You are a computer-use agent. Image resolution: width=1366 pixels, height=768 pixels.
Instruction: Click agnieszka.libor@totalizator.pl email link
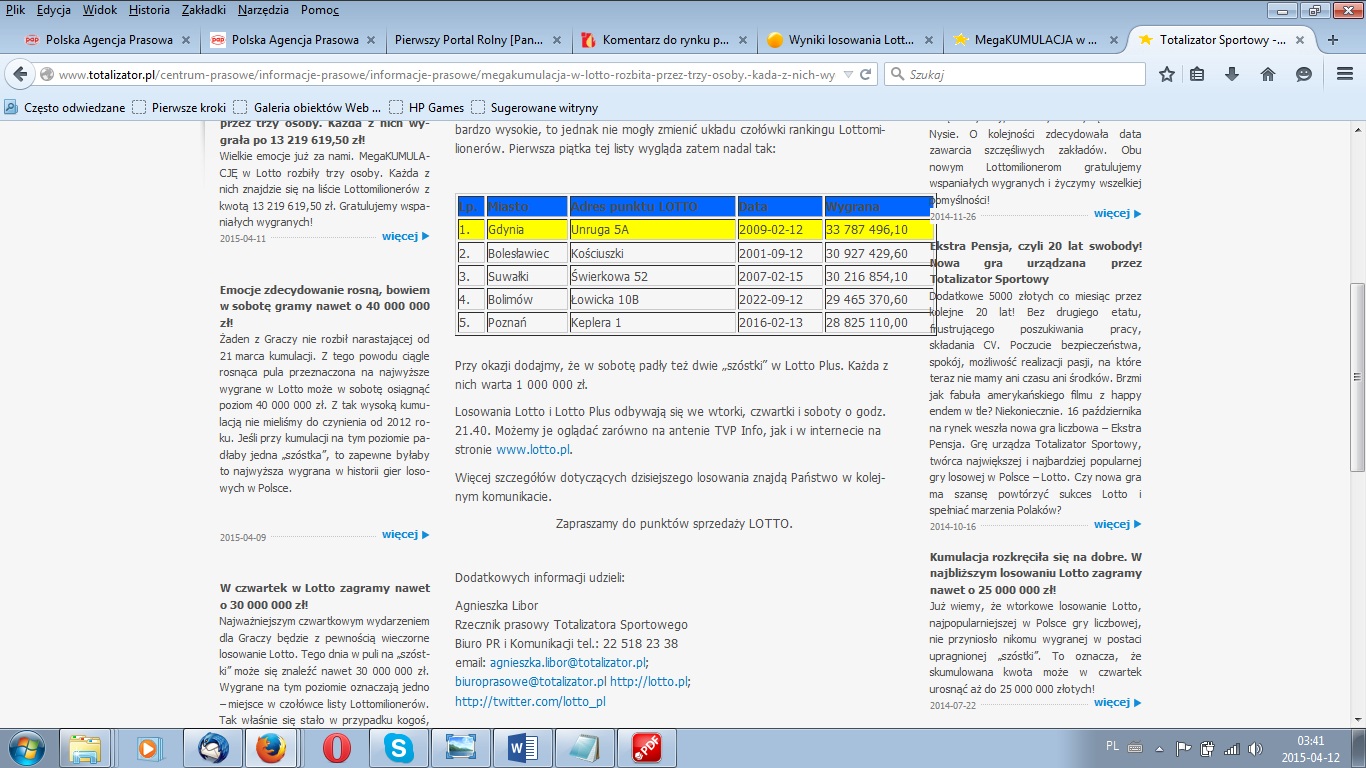(568, 662)
